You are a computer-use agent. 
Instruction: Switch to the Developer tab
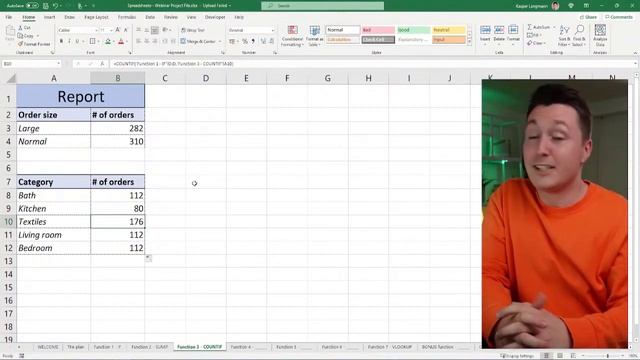pos(215,17)
